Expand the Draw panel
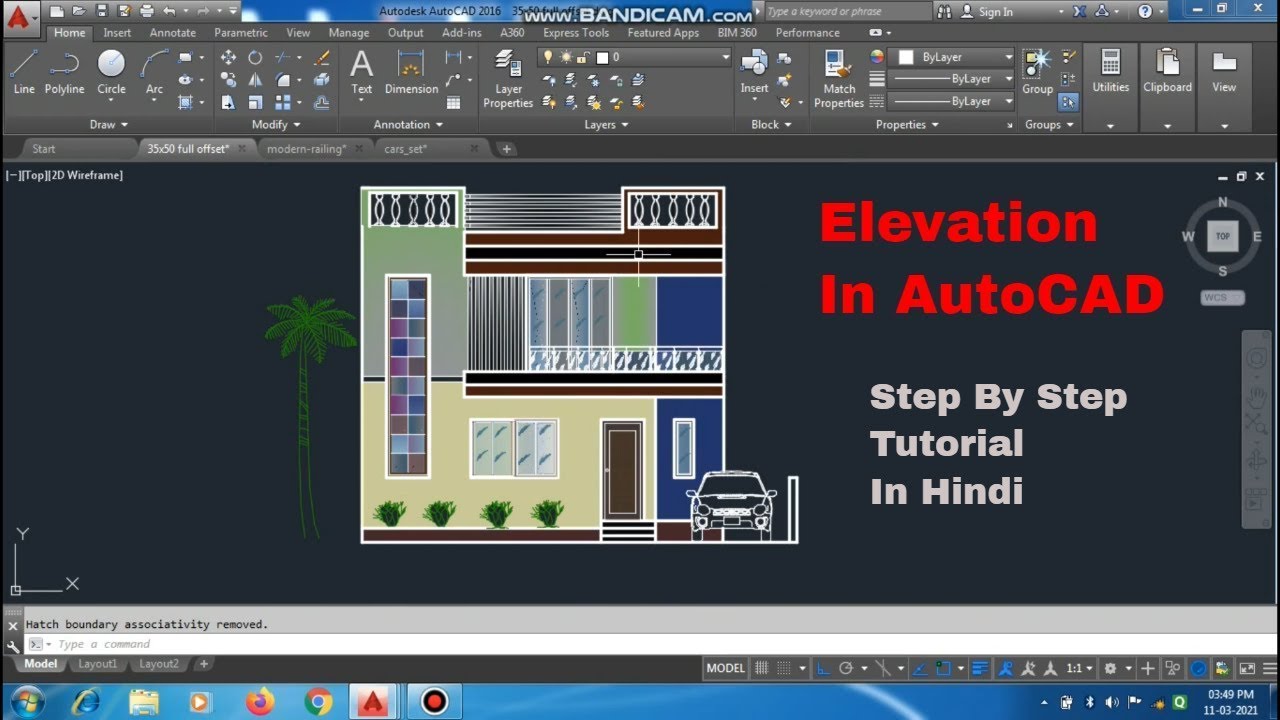Image resolution: width=1280 pixels, height=720 pixels. 109,125
